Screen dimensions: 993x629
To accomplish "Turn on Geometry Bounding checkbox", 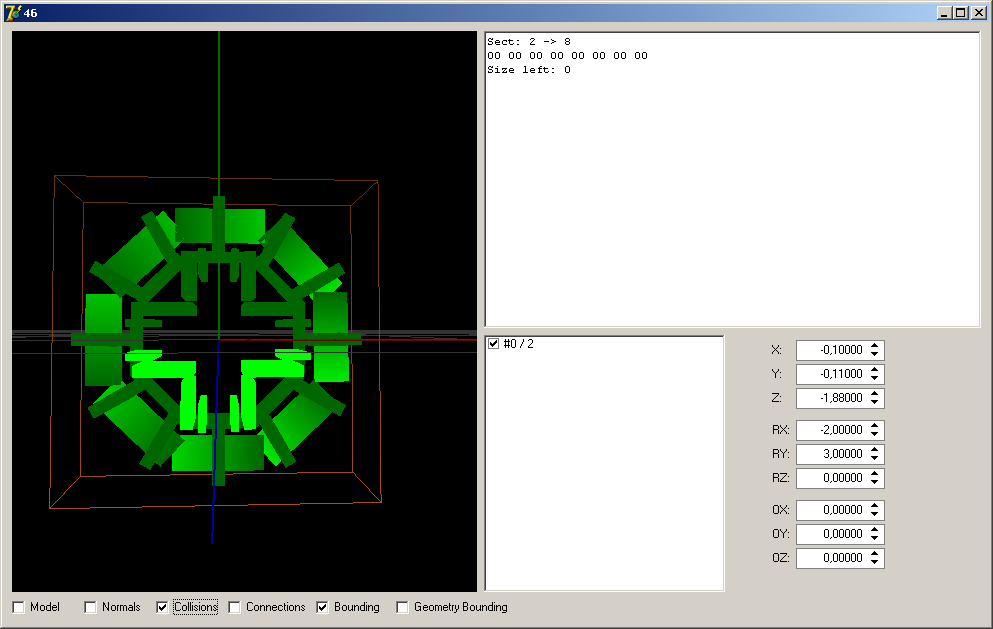I will 403,607.
